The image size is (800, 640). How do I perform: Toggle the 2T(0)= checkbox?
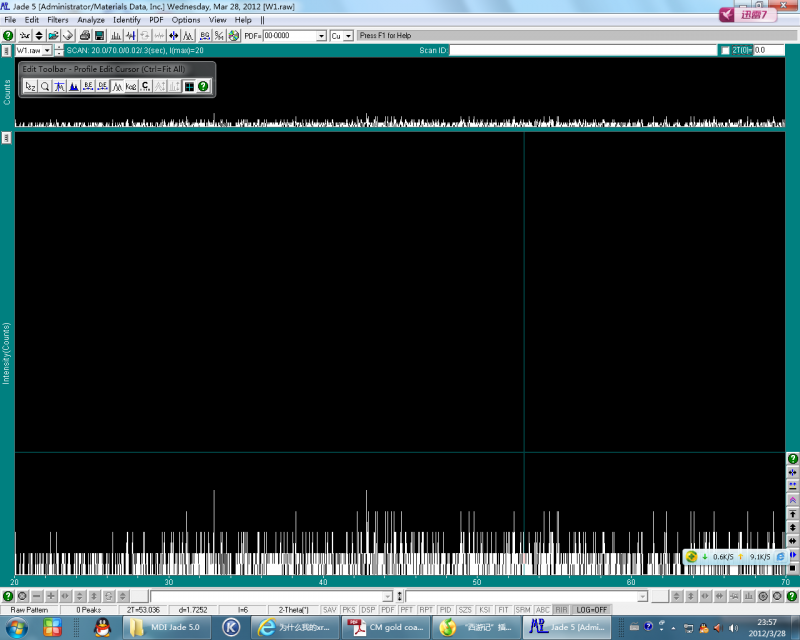pyautogui.click(x=726, y=51)
